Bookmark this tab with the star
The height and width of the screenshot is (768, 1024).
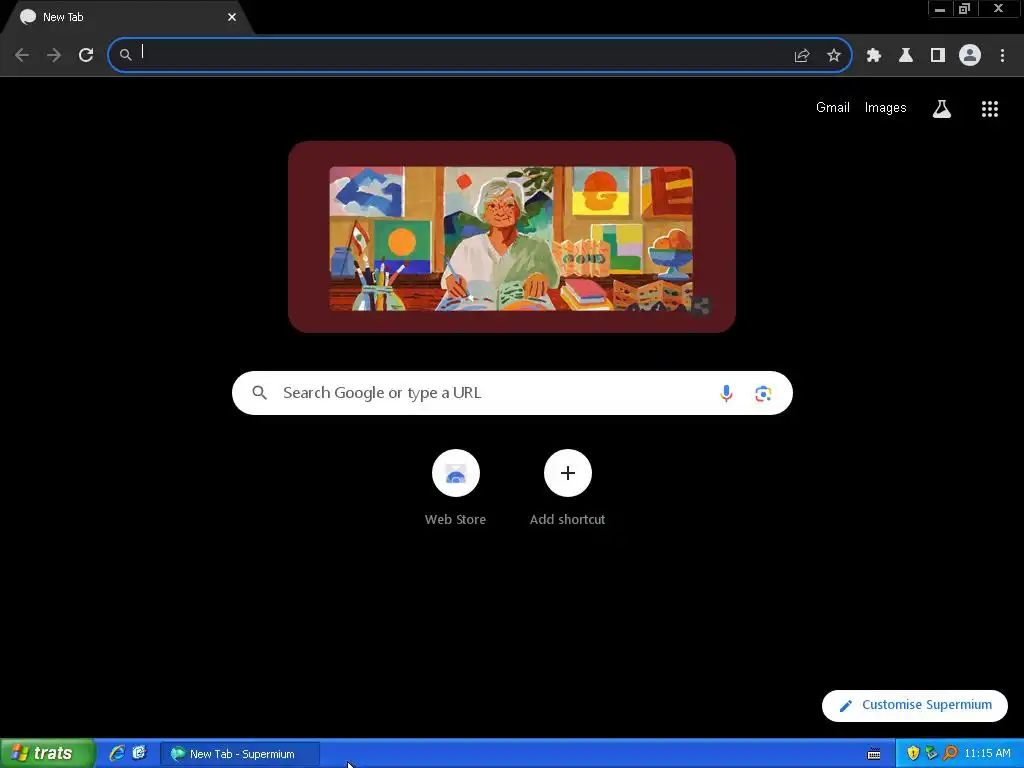click(x=834, y=56)
